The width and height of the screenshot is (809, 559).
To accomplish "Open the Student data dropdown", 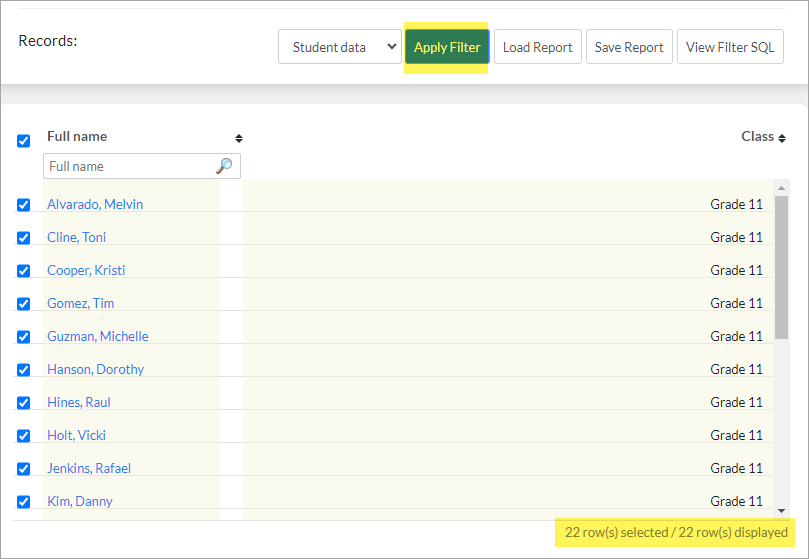I will pyautogui.click(x=339, y=47).
